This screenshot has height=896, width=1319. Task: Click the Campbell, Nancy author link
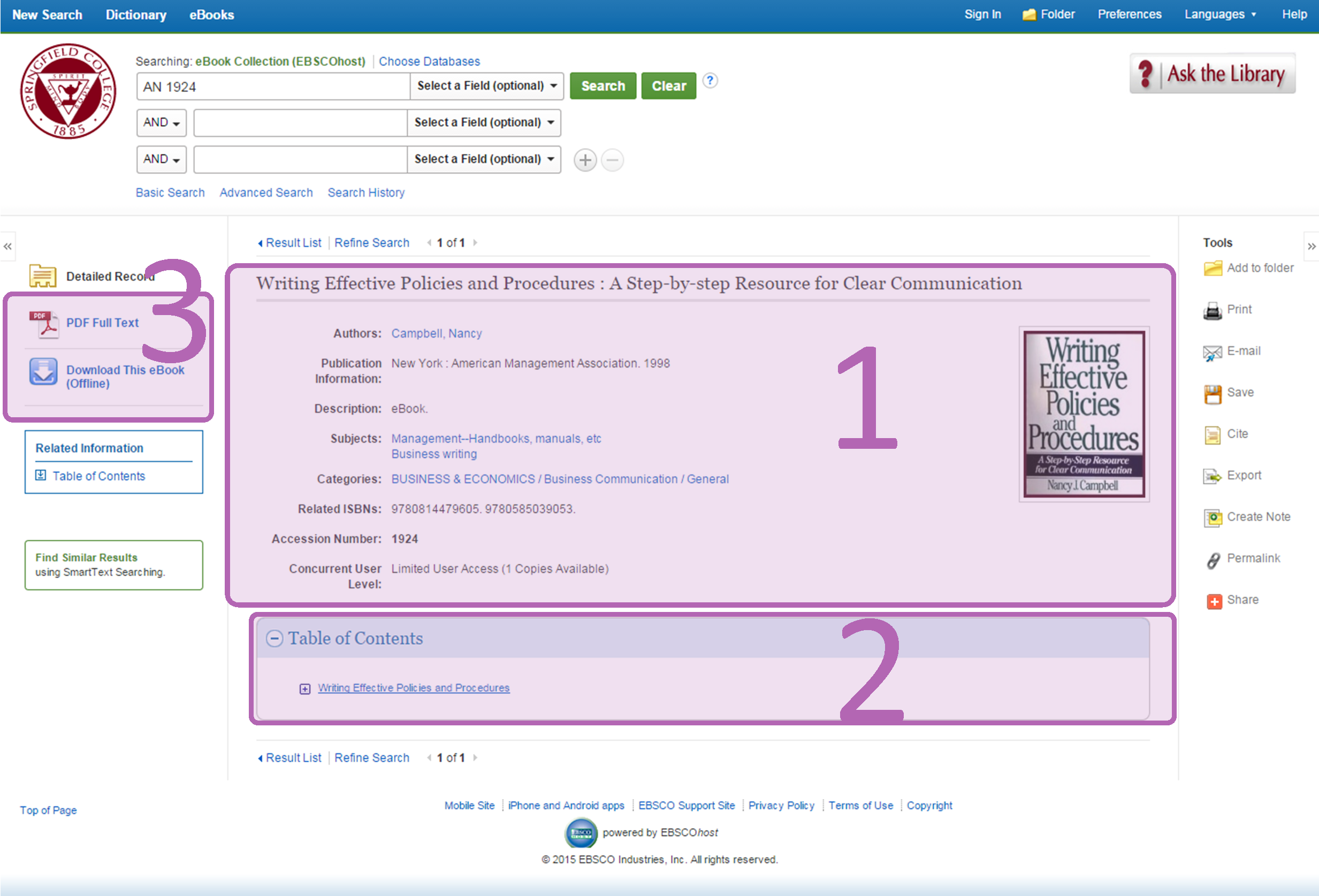coord(436,334)
